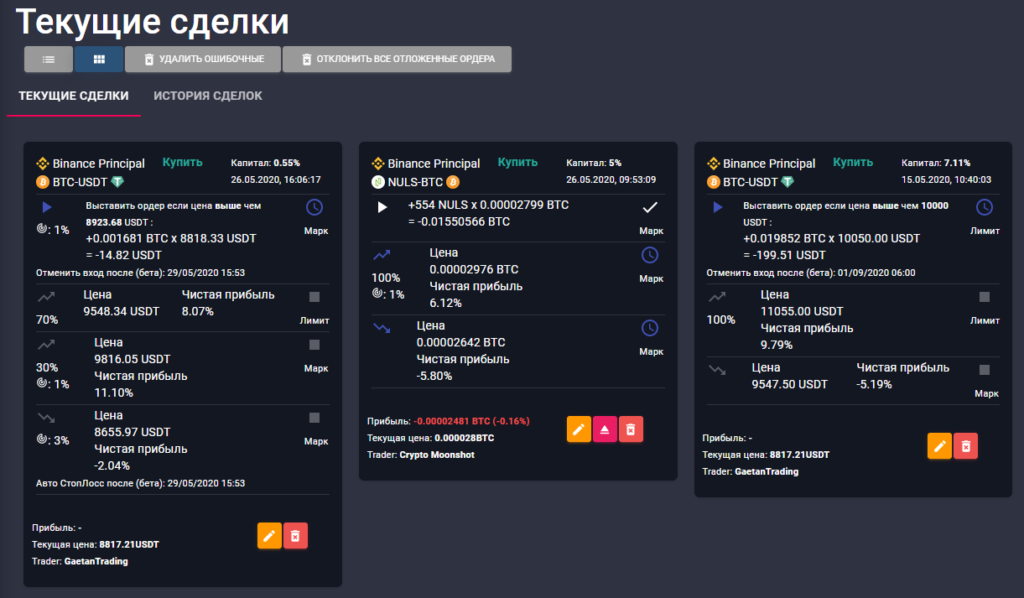Click the Купить label on the NULS-BTC card

(518, 163)
